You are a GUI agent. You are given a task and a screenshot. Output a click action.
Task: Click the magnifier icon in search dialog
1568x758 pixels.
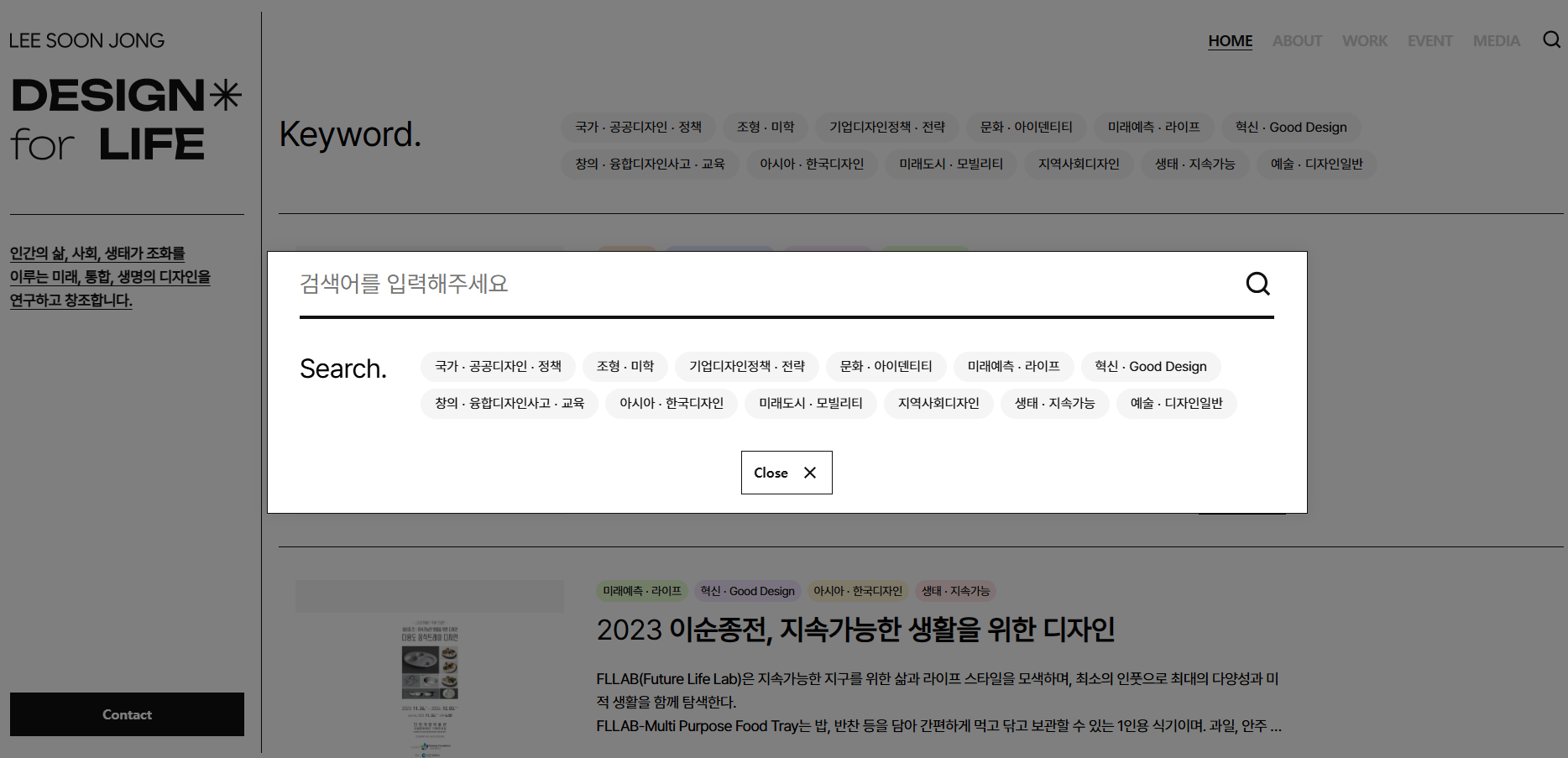click(x=1257, y=284)
